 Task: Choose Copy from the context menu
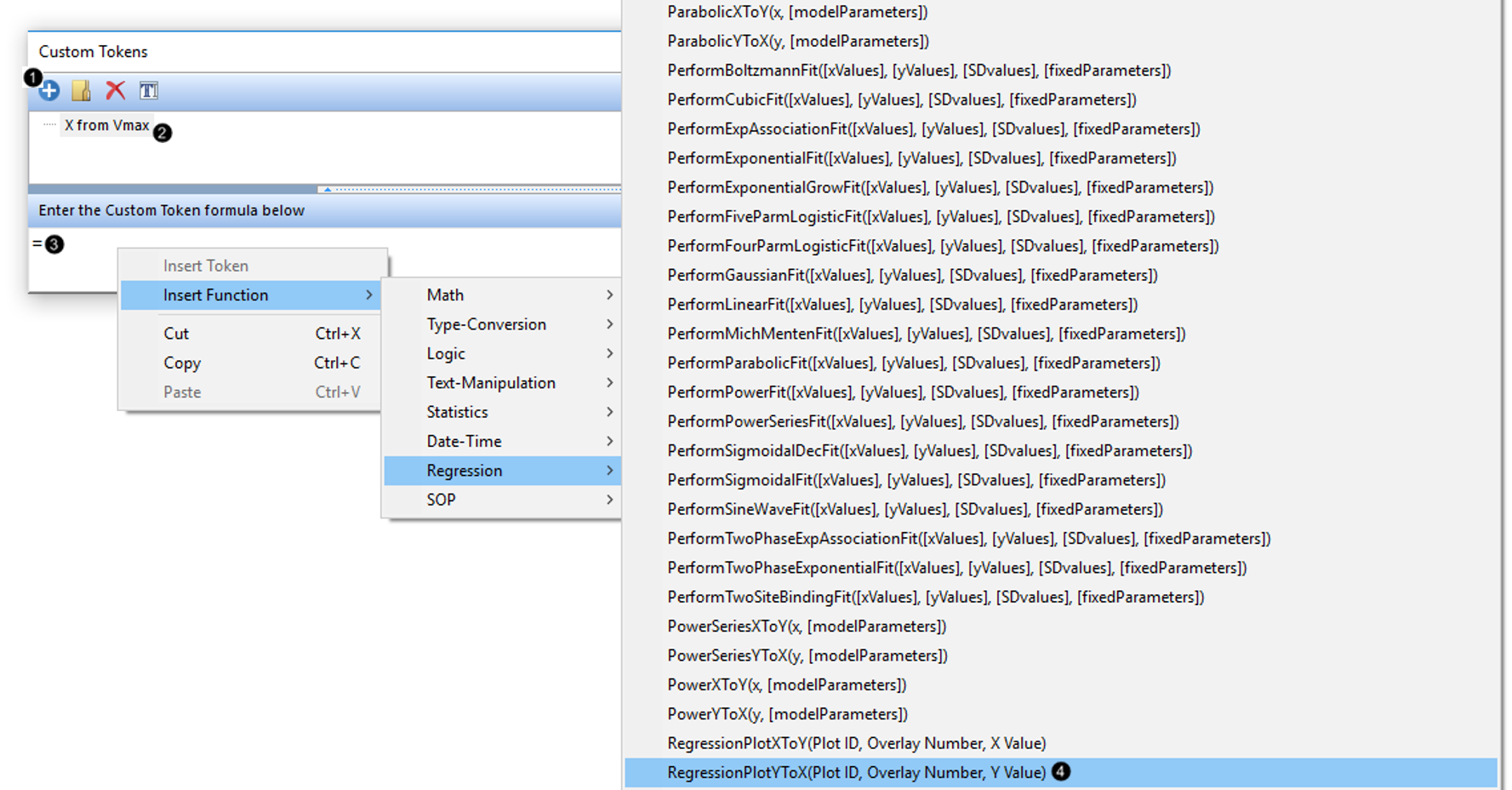(182, 363)
